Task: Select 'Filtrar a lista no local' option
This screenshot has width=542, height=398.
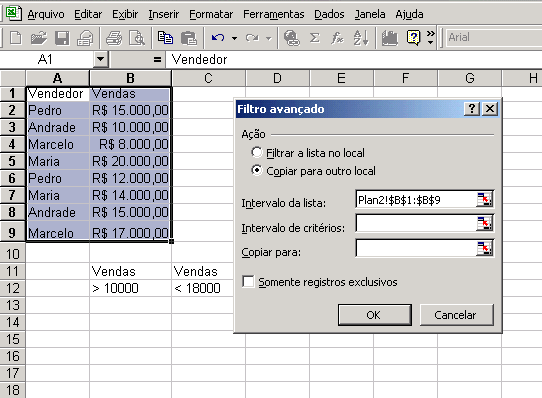Action: [257, 152]
